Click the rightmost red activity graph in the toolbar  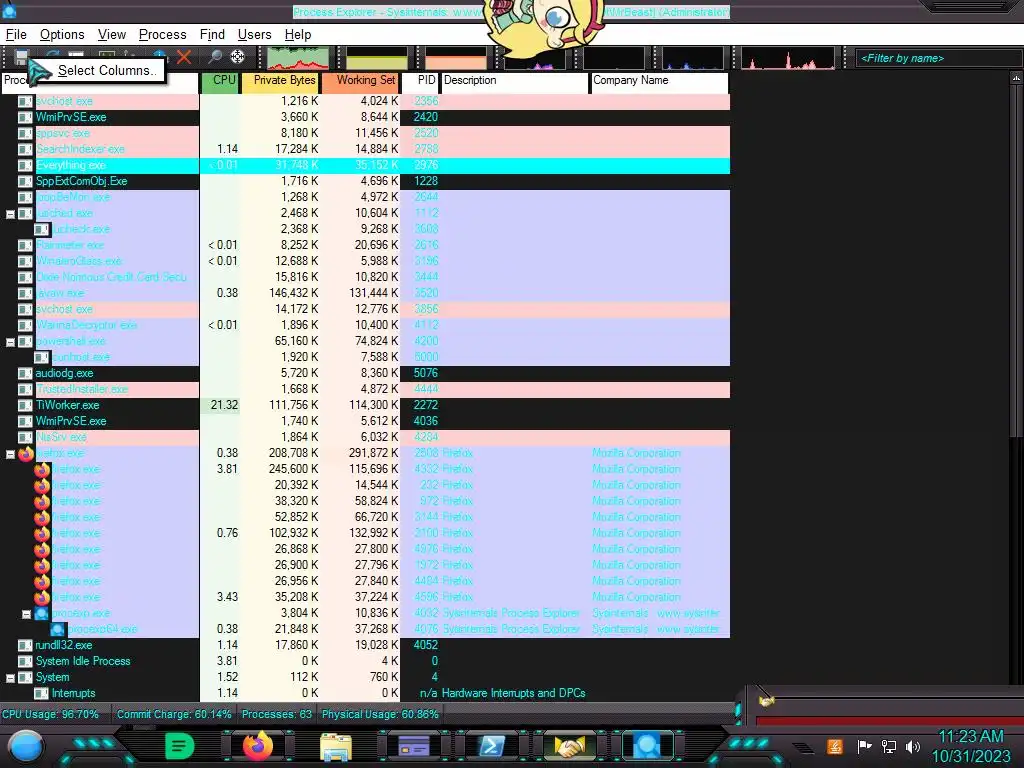coord(788,58)
